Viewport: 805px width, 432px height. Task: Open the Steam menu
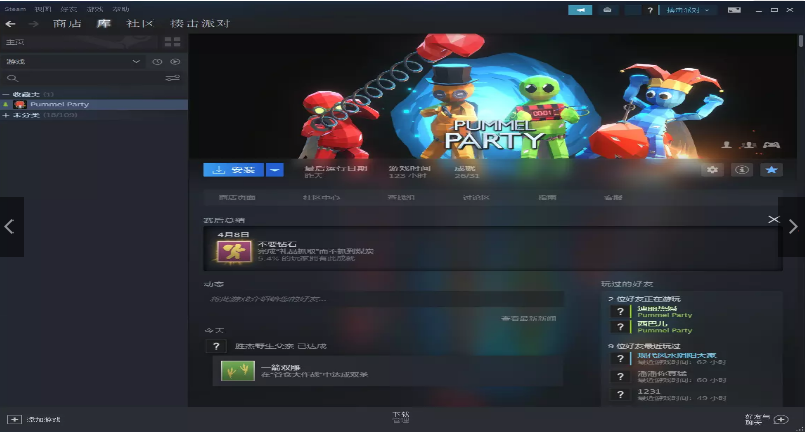coord(15,9)
